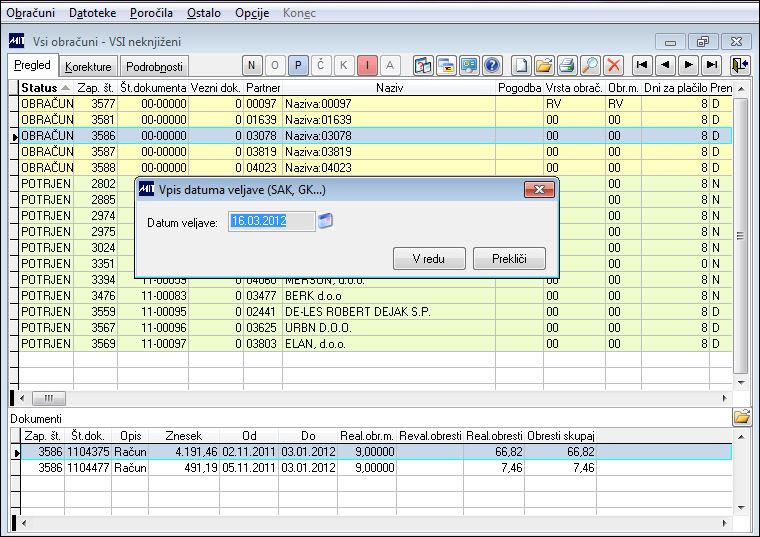The image size is (760, 537).
Task: Open record with yellow folder toolbar icon
Action: coord(544,65)
